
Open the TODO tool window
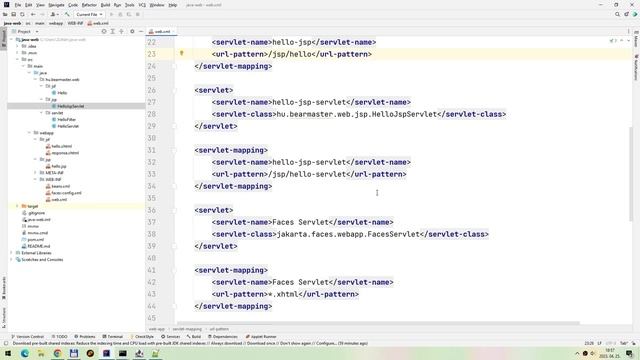click(60, 337)
